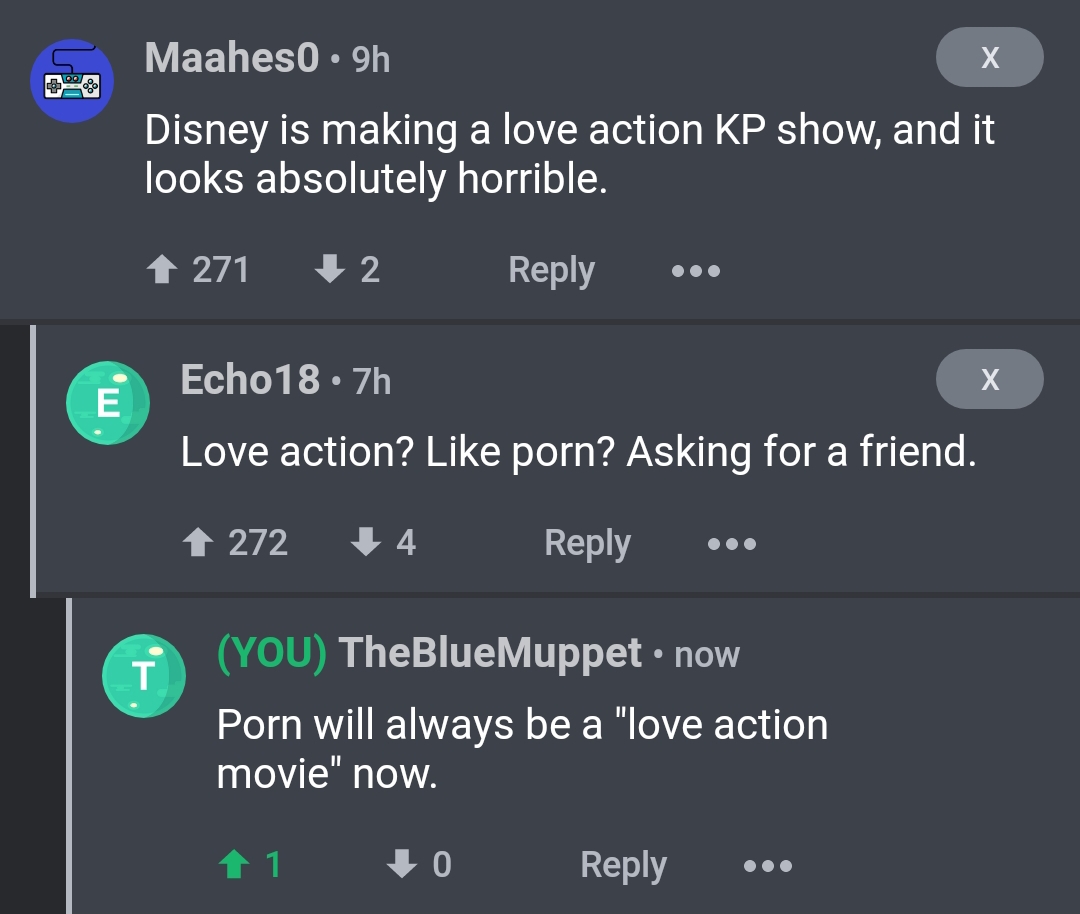Reply to TheBlueMuppet's comment
Screen dimensions: 1080x914
pyautogui.click(x=623, y=866)
